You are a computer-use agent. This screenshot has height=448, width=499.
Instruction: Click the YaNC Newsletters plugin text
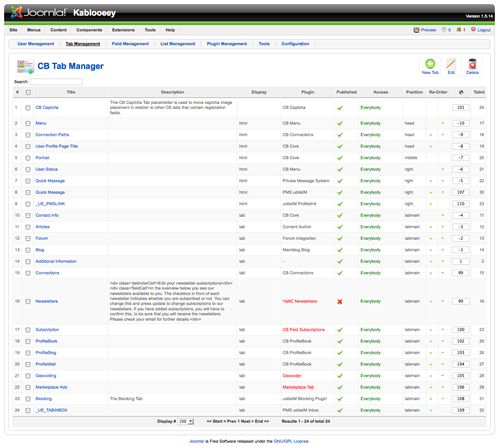tap(300, 301)
